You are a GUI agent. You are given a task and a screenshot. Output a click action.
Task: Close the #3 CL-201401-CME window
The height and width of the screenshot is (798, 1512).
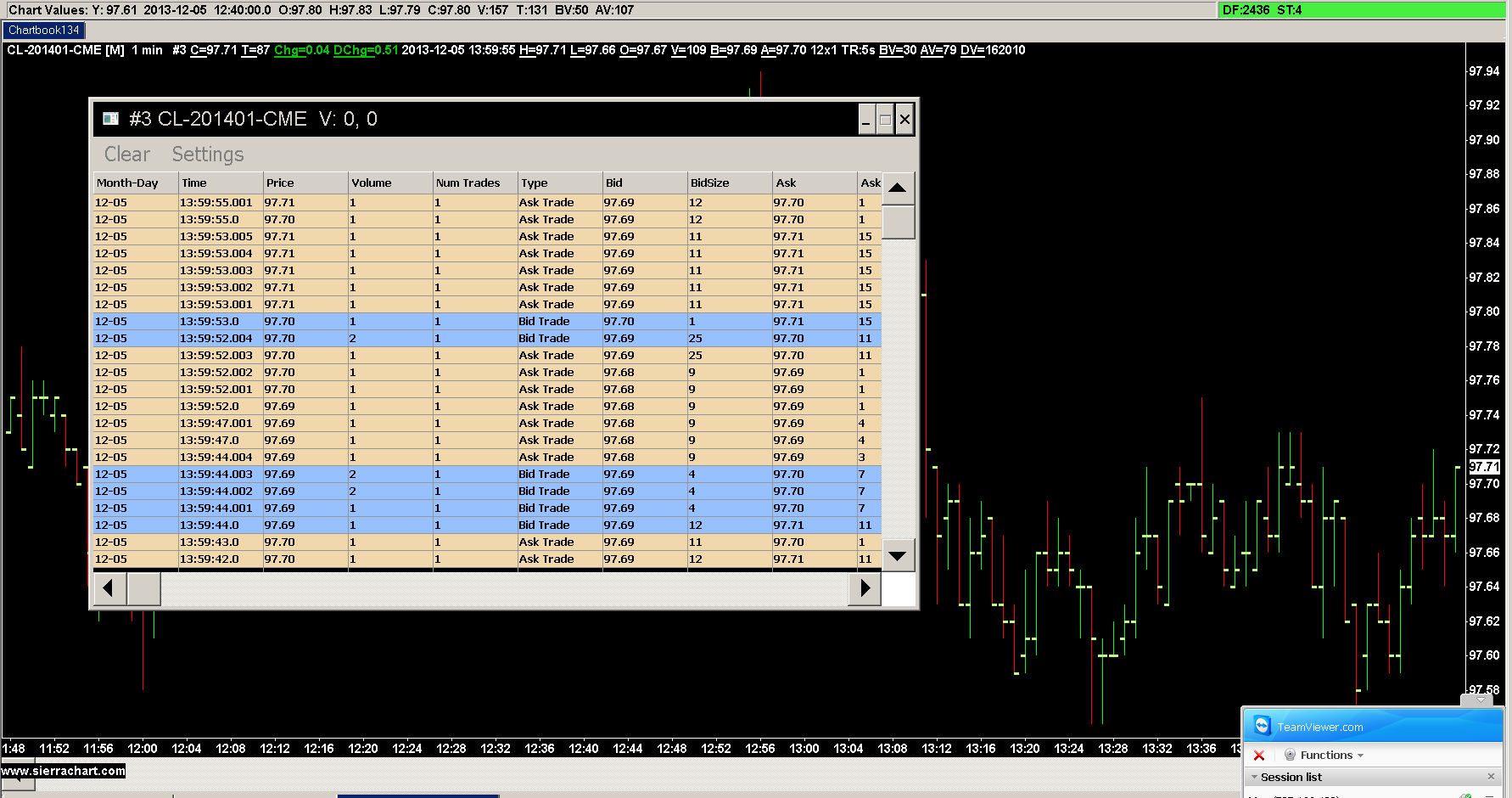(x=904, y=120)
